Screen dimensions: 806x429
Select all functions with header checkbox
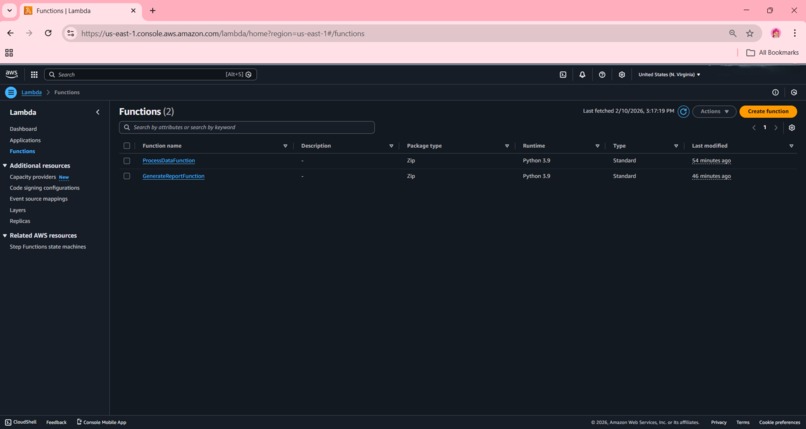(x=126, y=146)
